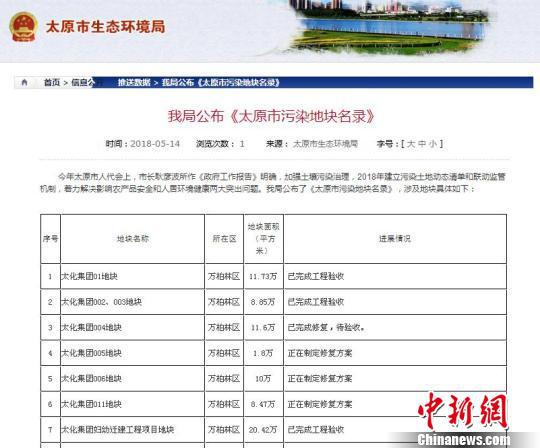Click 正在制定修复方案 in the 006地块 row
The width and height of the screenshot is (540, 448).
pos(320,378)
